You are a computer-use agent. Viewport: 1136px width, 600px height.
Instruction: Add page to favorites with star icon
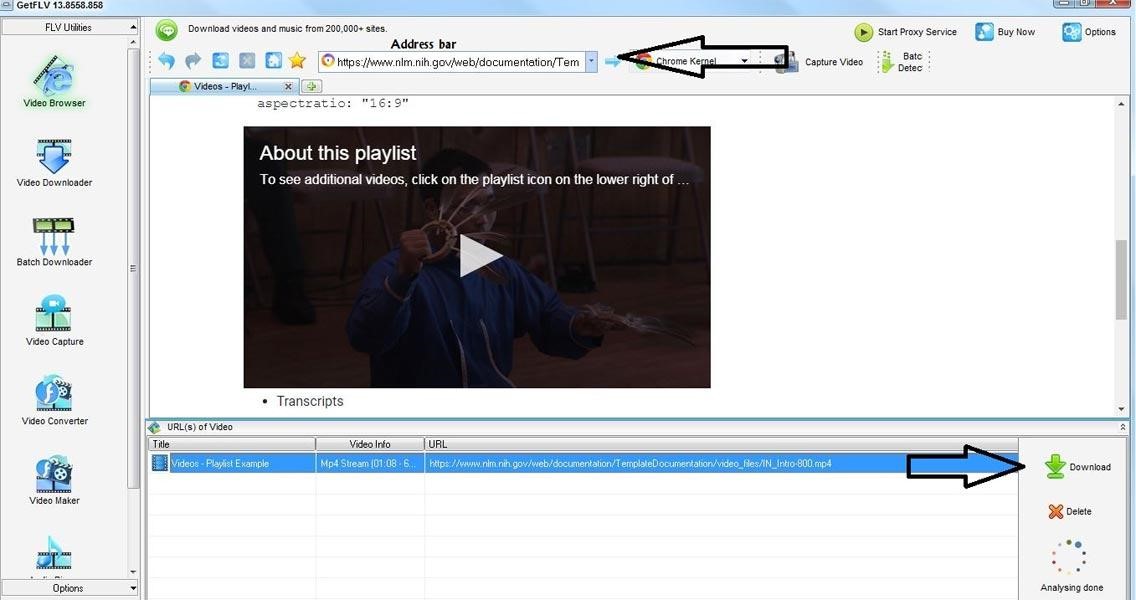point(297,61)
